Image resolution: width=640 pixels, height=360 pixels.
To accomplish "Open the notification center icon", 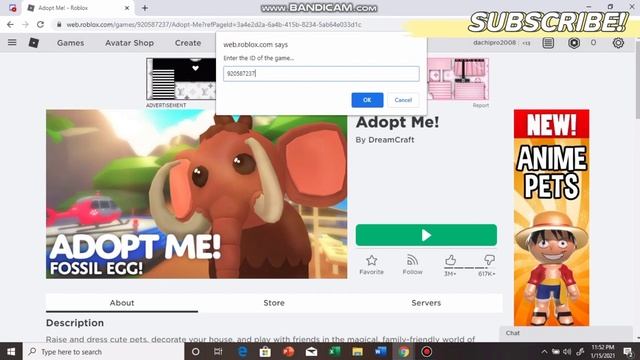I will coord(628,351).
